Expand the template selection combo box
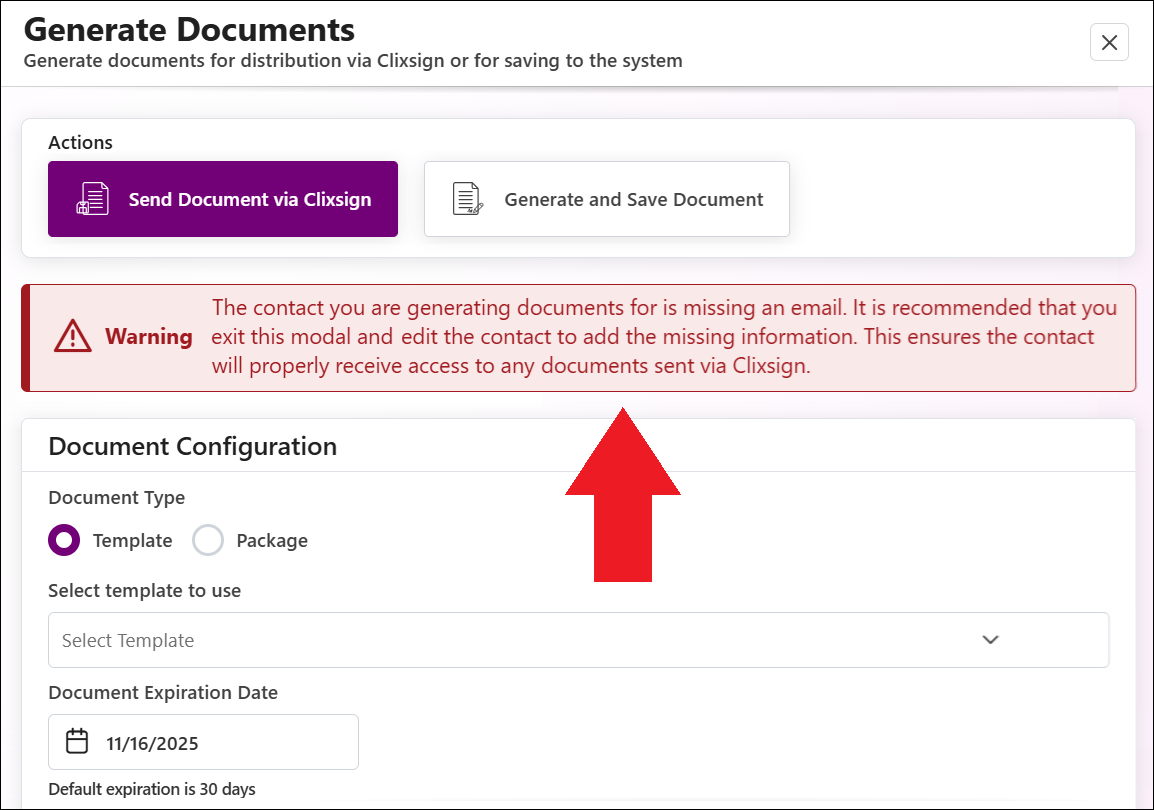 (578, 639)
